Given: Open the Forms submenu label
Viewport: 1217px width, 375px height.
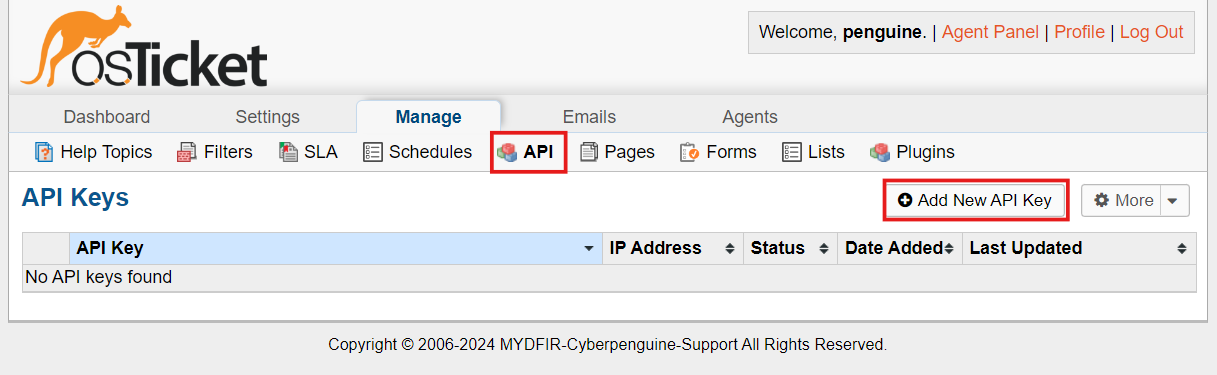Looking at the screenshot, I should (731, 152).
